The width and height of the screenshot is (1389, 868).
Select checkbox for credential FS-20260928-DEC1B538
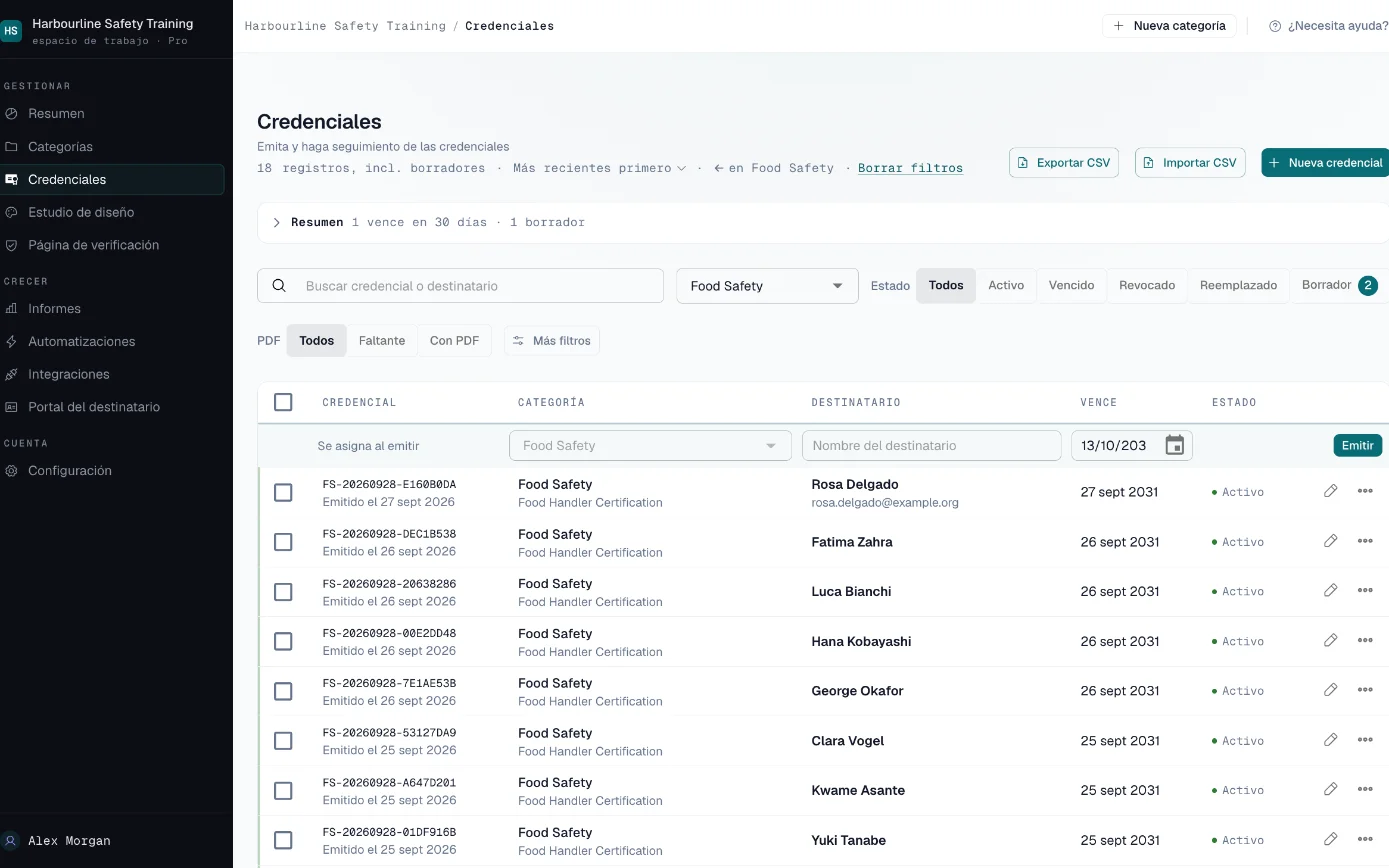(283, 542)
